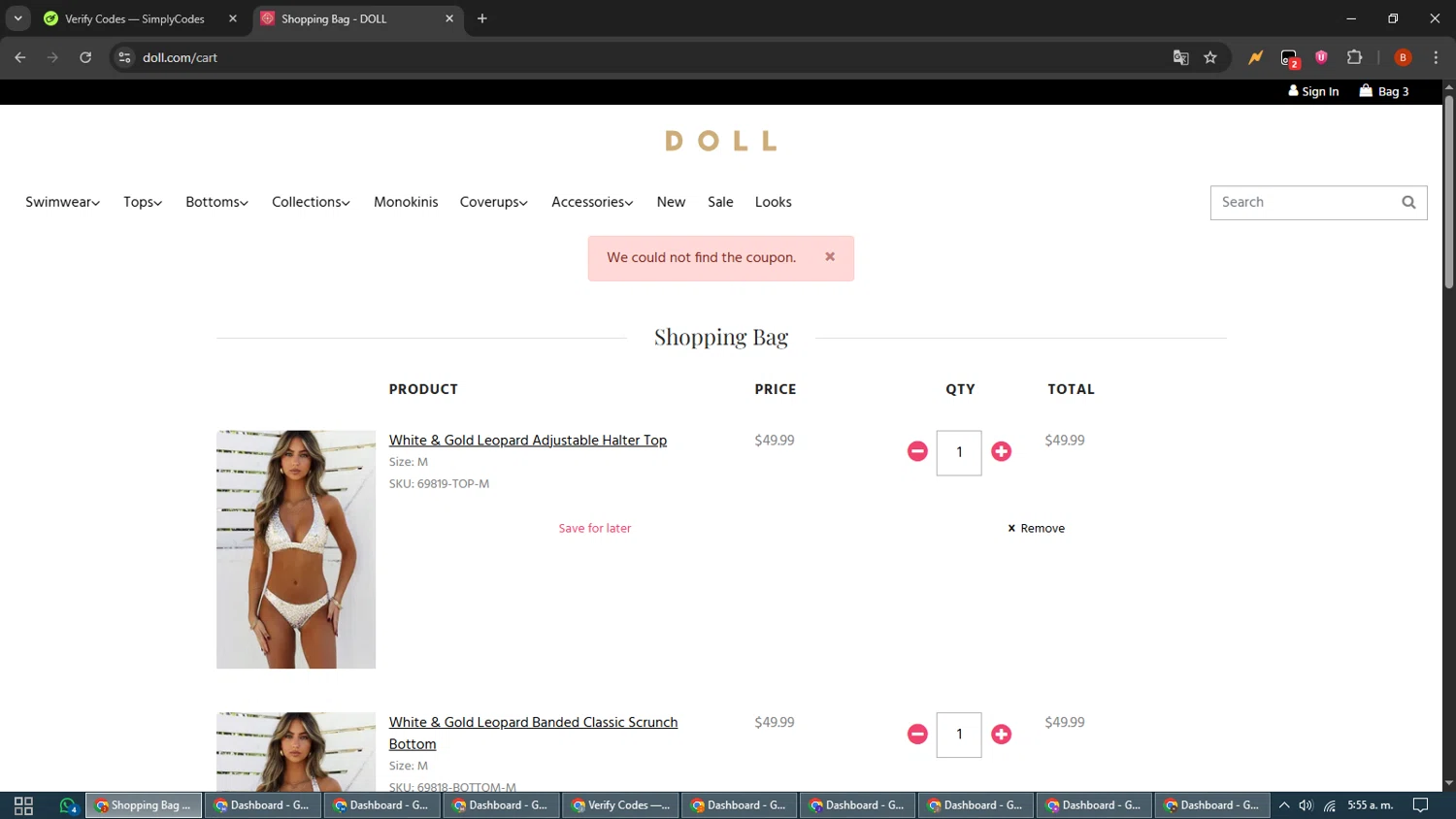
Task: Click the Scrunch Bottom product thumbnail
Action: [x=296, y=752]
